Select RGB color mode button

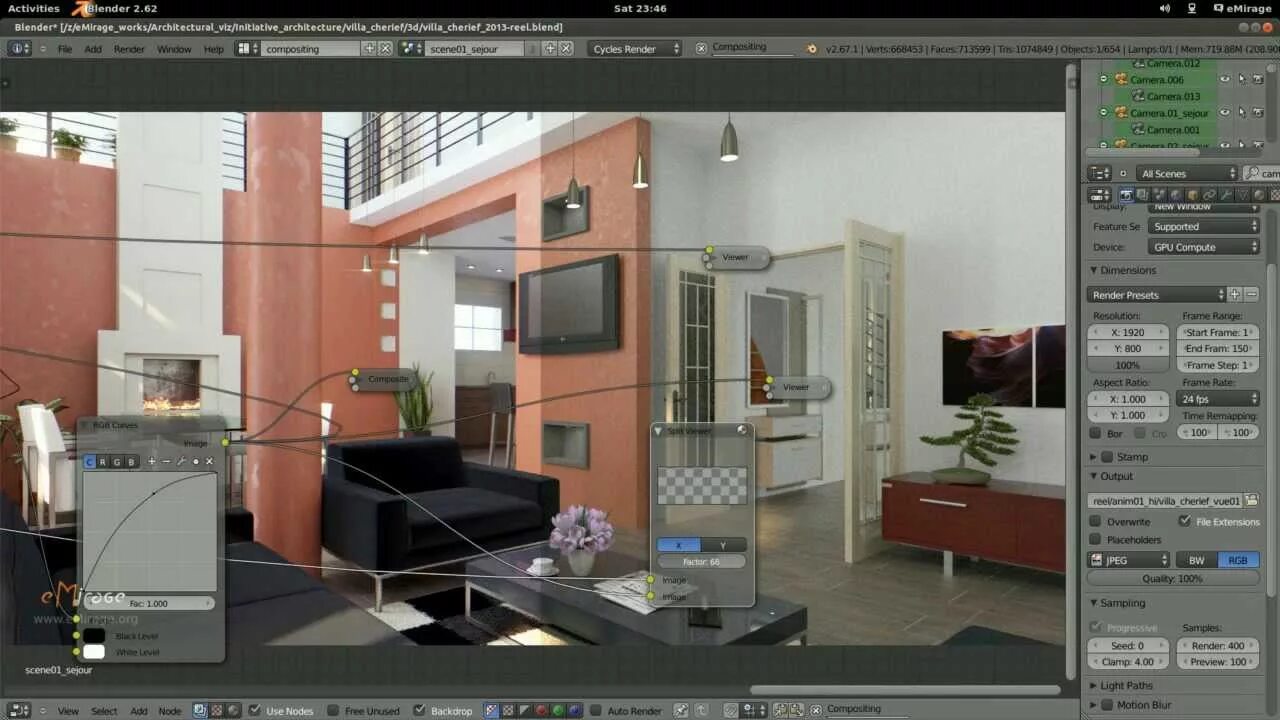[x=1238, y=560]
